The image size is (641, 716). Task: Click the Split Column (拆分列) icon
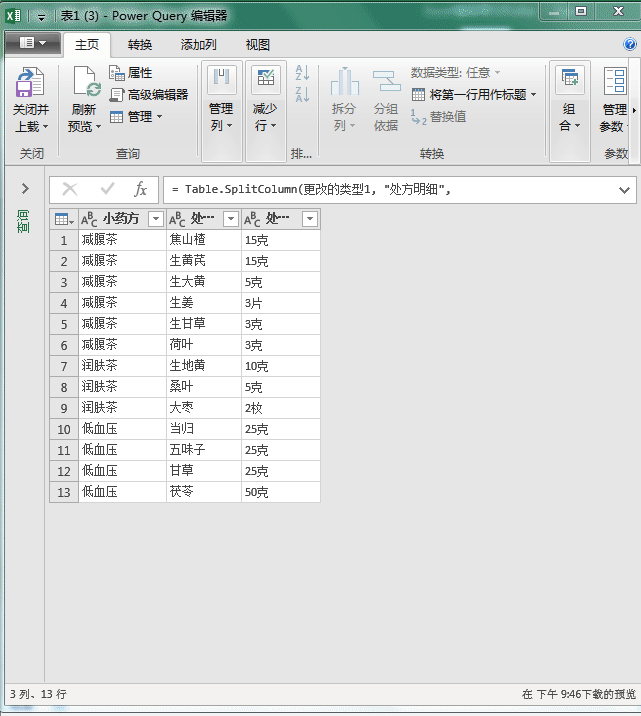345,82
